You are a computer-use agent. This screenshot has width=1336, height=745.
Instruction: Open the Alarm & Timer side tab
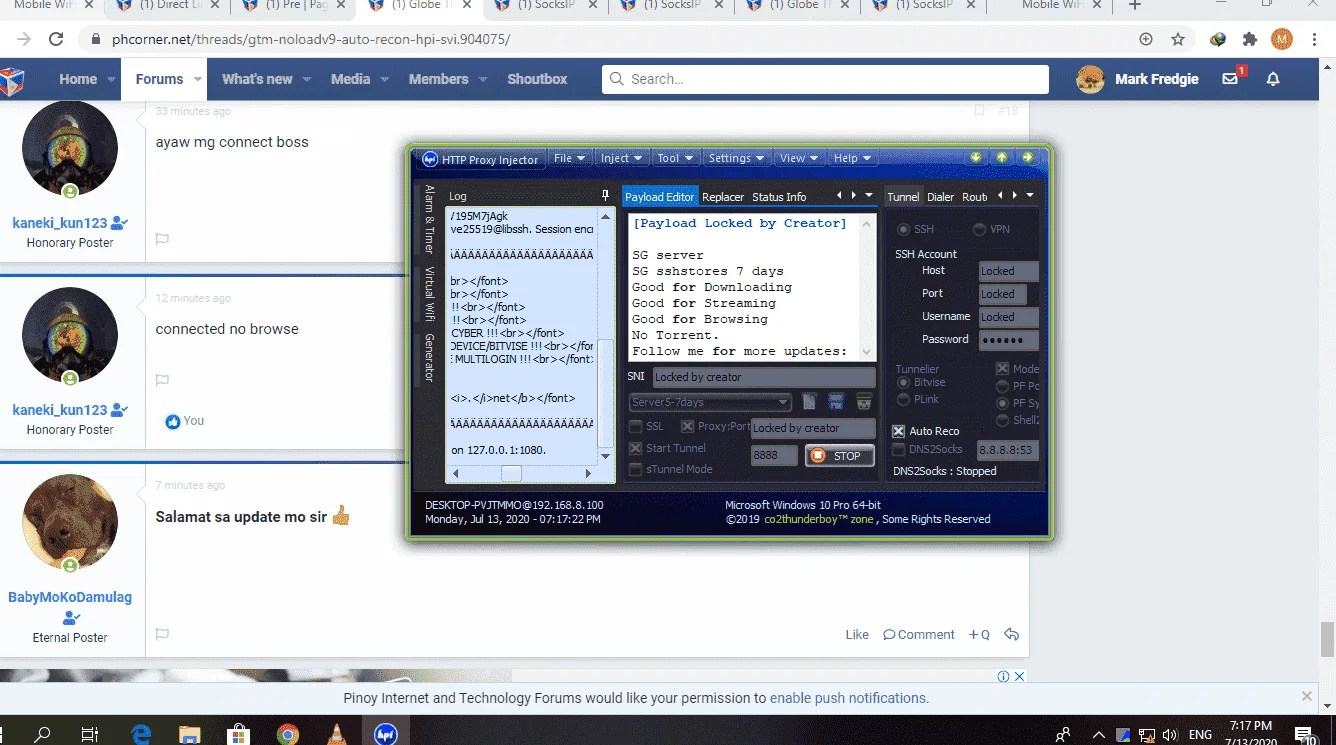[x=430, y=219]
